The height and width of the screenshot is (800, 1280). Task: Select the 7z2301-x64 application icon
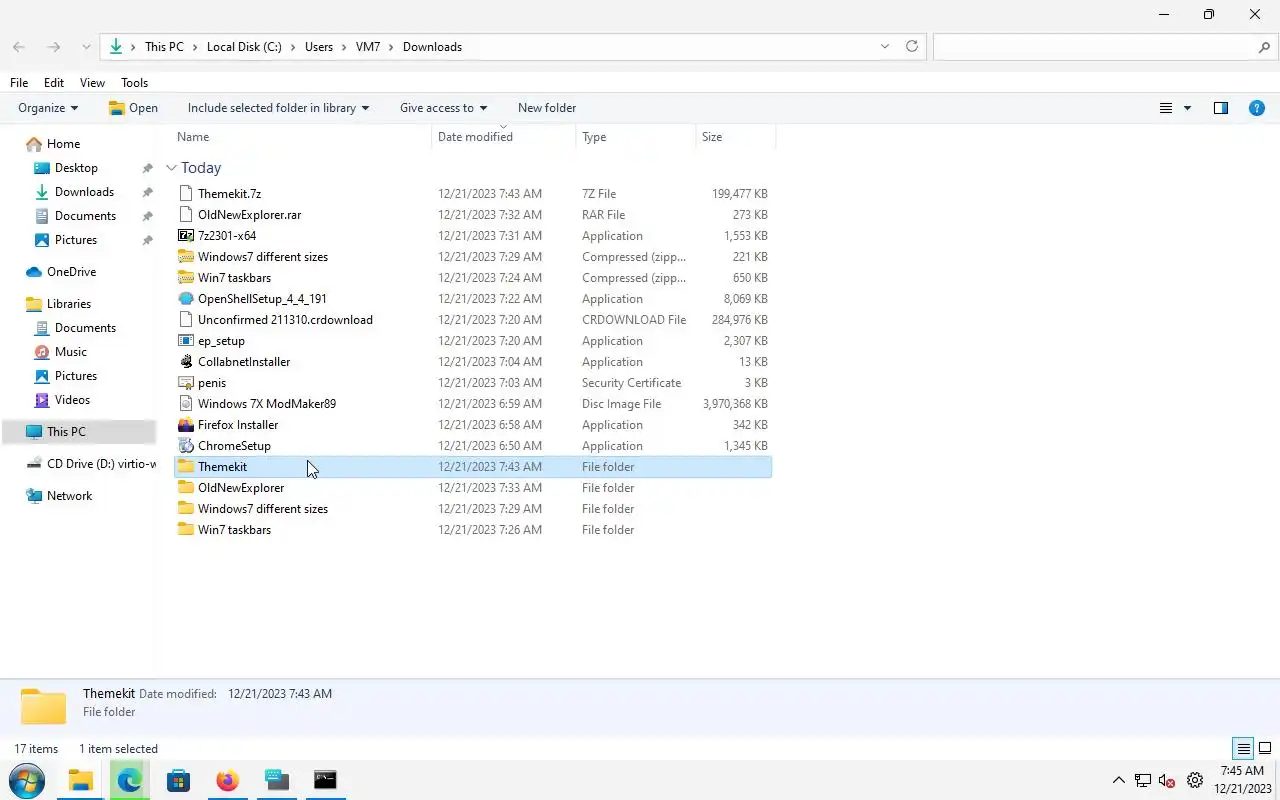(185, 236)
